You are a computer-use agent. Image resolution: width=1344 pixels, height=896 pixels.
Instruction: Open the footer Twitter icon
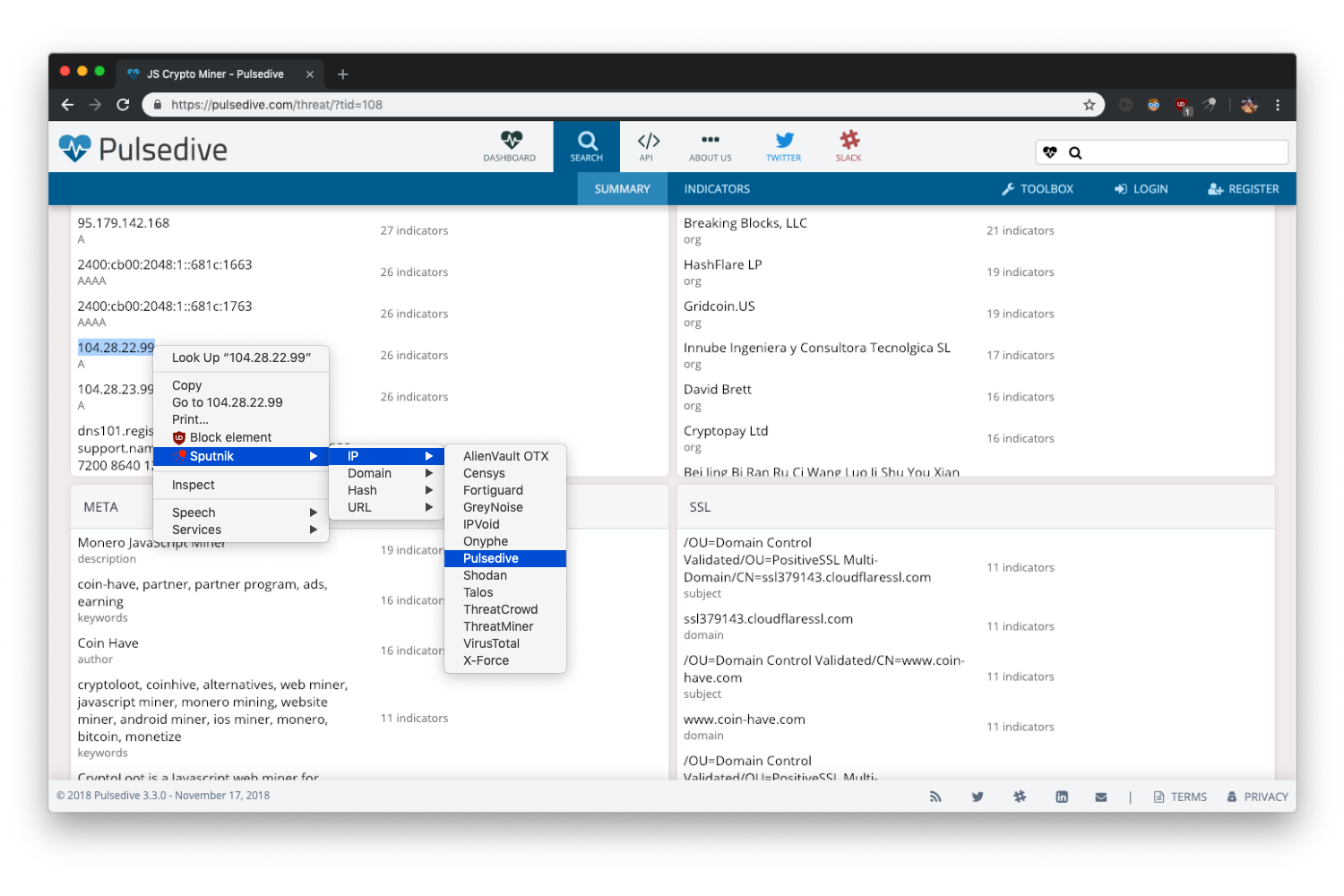point(978,797)
